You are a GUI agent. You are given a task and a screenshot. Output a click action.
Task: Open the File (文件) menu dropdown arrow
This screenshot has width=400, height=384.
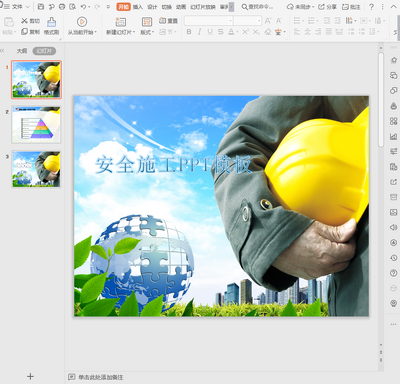(x=28, y=7)
